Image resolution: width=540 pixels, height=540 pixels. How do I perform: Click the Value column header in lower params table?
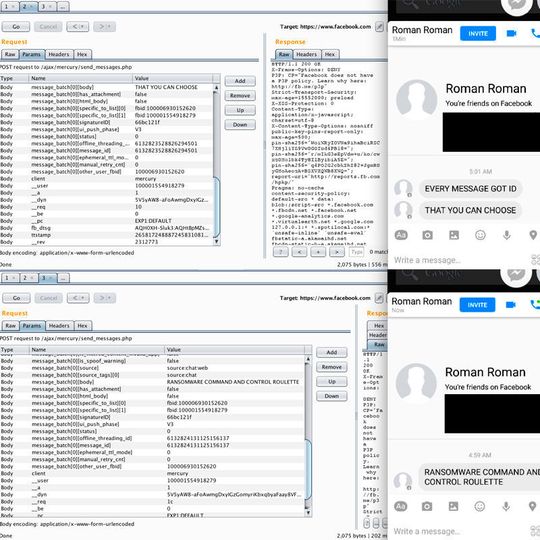234,350
